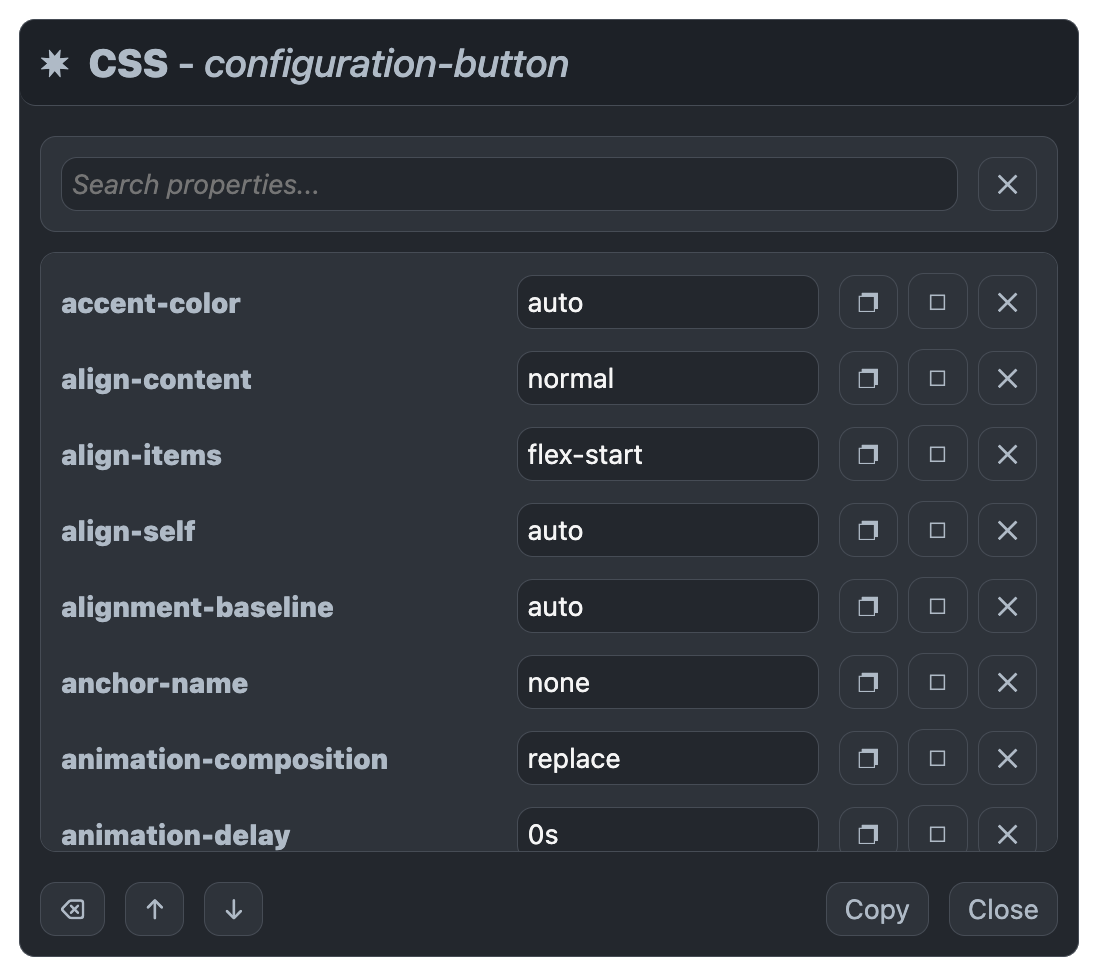
Task: Click the asterisk icon in the header
Action: pos(56,63)
